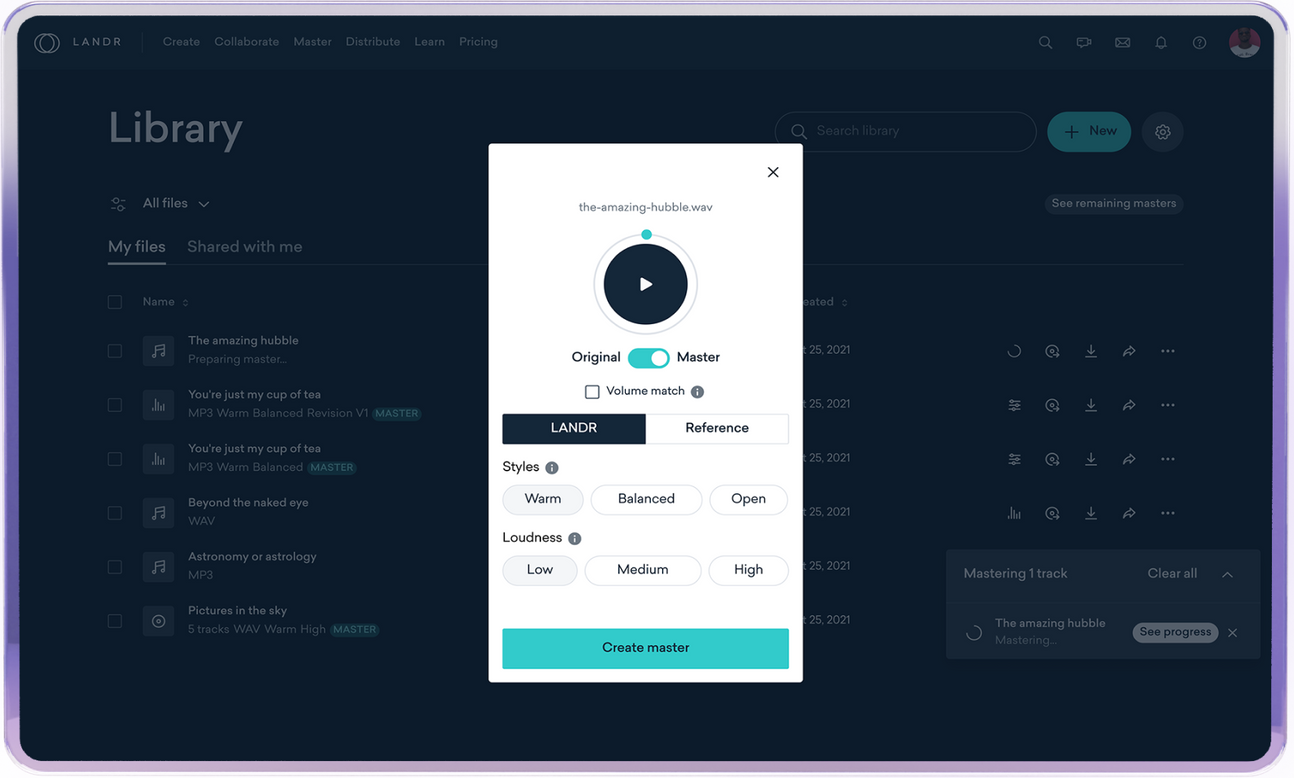The height and width of the screenshot is (778, 1294).
Task: Open the Distribute menu
Action: [373, 42]
